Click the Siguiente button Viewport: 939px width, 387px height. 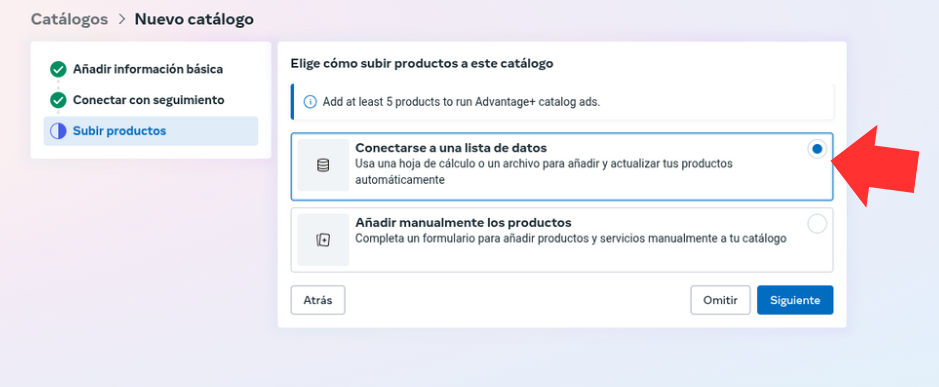pyautogui.click(x=795, y=300)
